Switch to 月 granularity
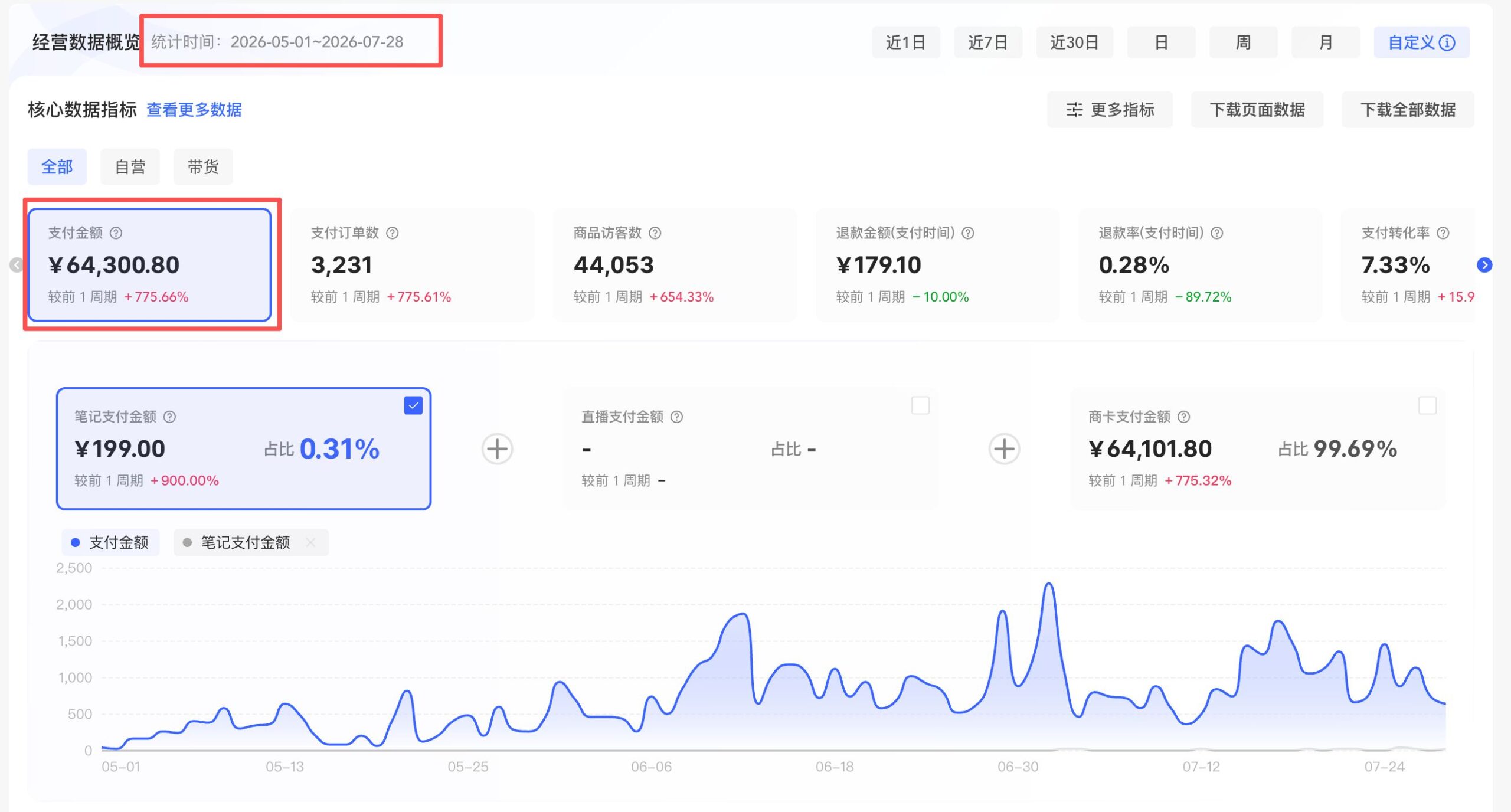The height and width of the screenshot is (812, 1511). click(x=1326, y=42)
